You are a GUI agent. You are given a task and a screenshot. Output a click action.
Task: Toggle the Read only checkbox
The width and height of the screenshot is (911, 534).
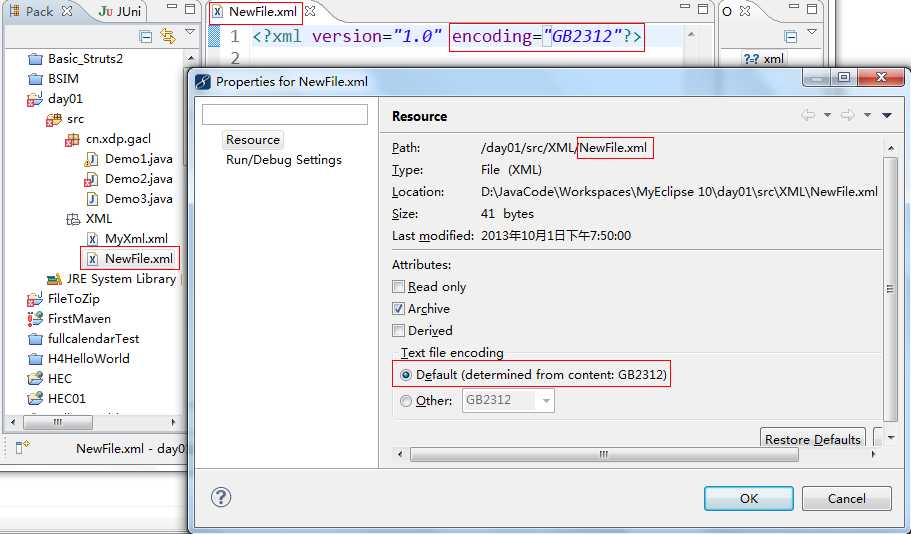pyautogui.click(x=398, y=286)
